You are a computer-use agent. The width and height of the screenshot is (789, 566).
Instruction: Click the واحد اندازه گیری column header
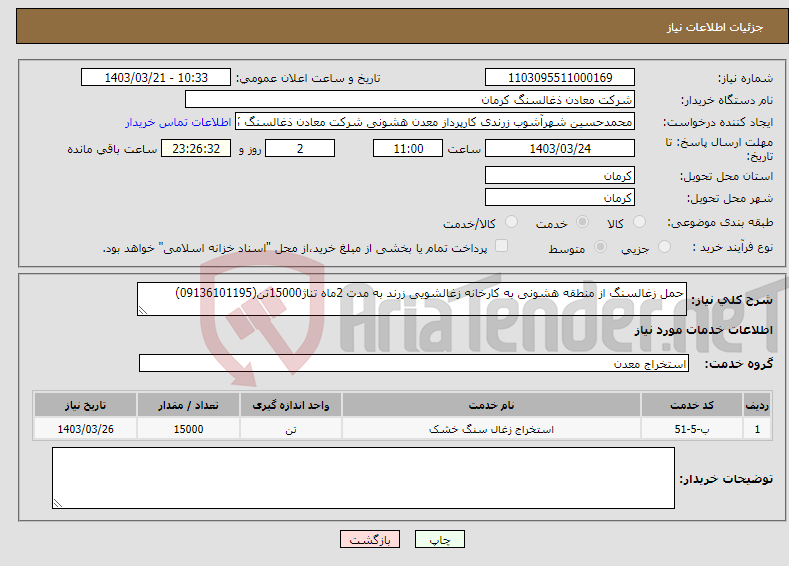(291, 405)
